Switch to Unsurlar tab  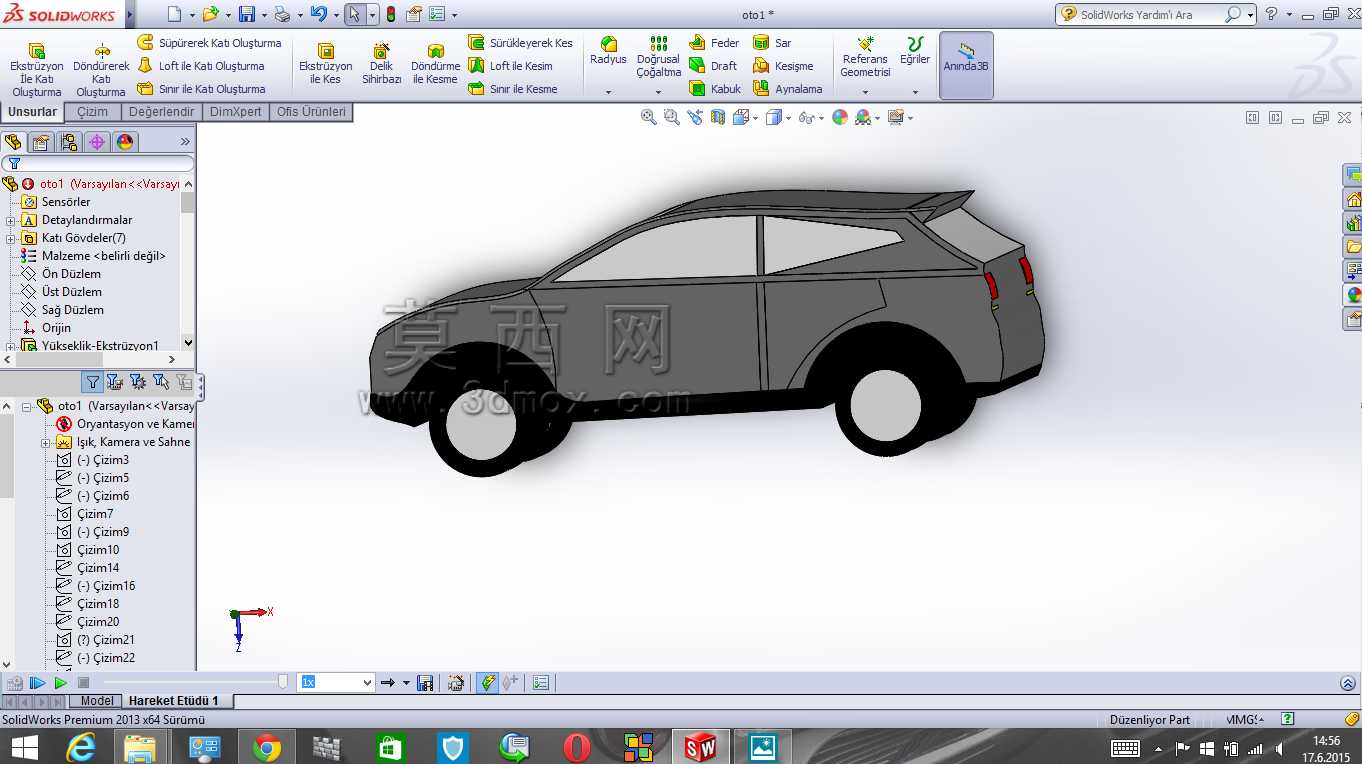[x=33, y=112]
